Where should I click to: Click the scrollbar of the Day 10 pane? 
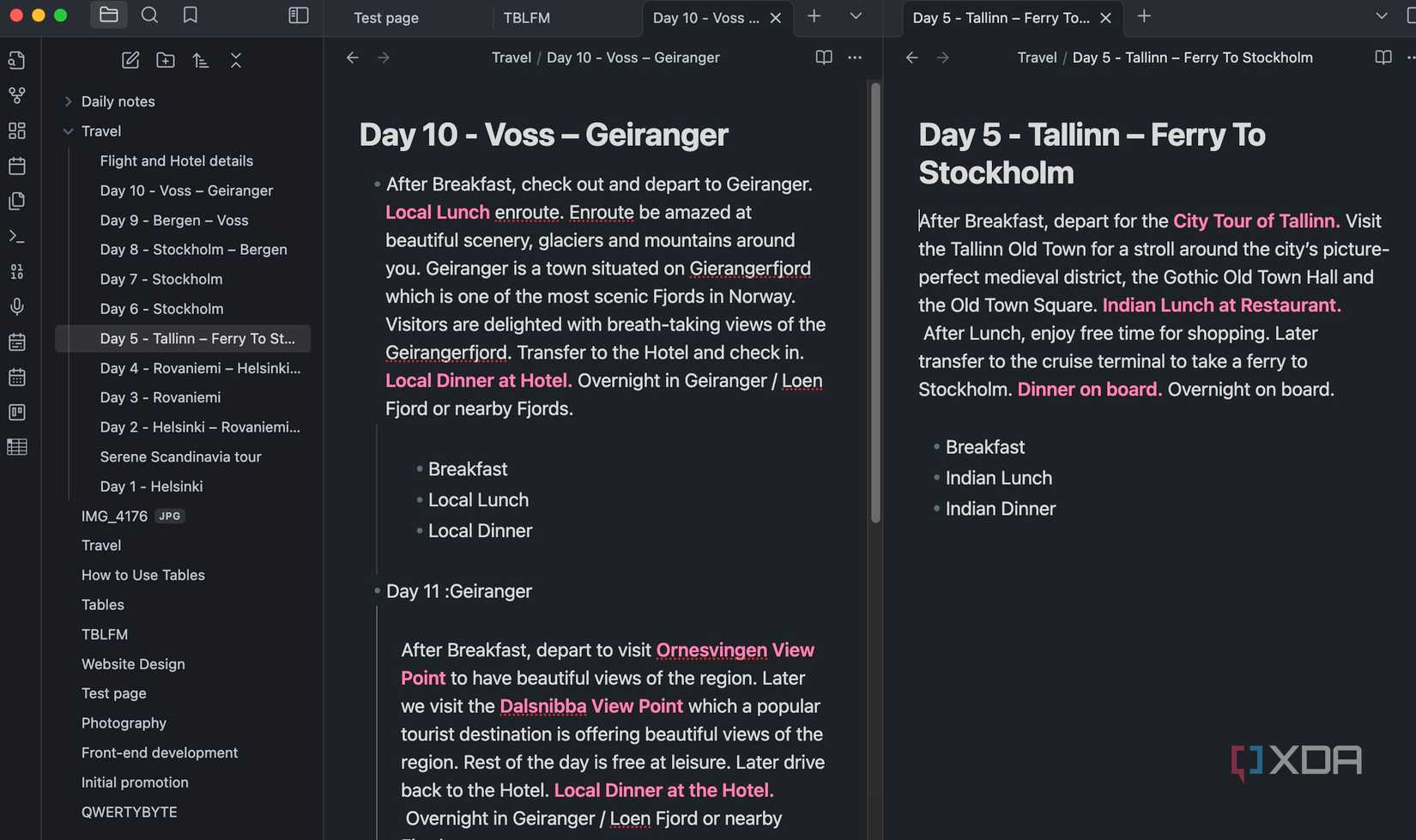point(875,300)
